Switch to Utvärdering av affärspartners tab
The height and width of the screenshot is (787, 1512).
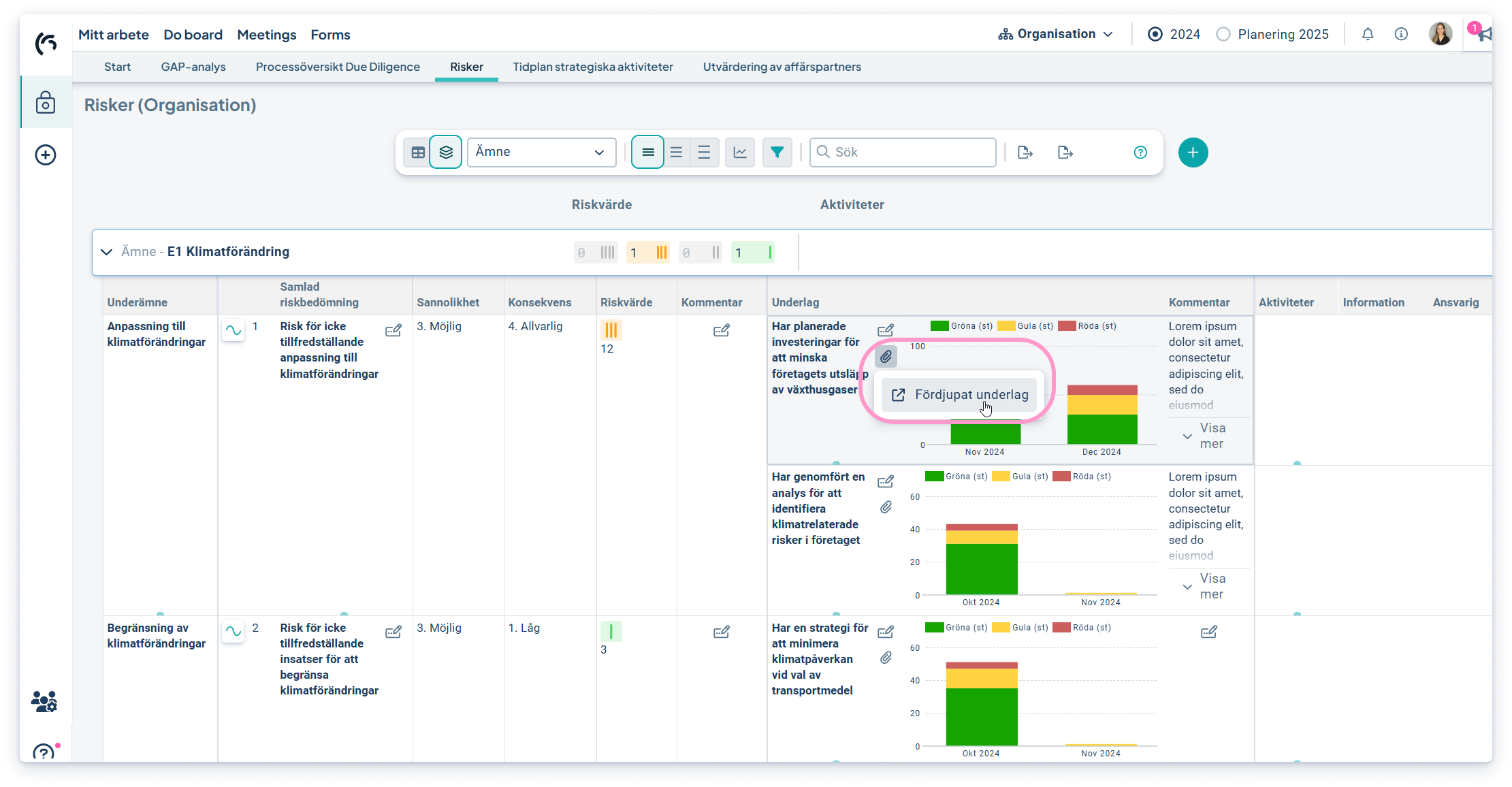point(782,67)
